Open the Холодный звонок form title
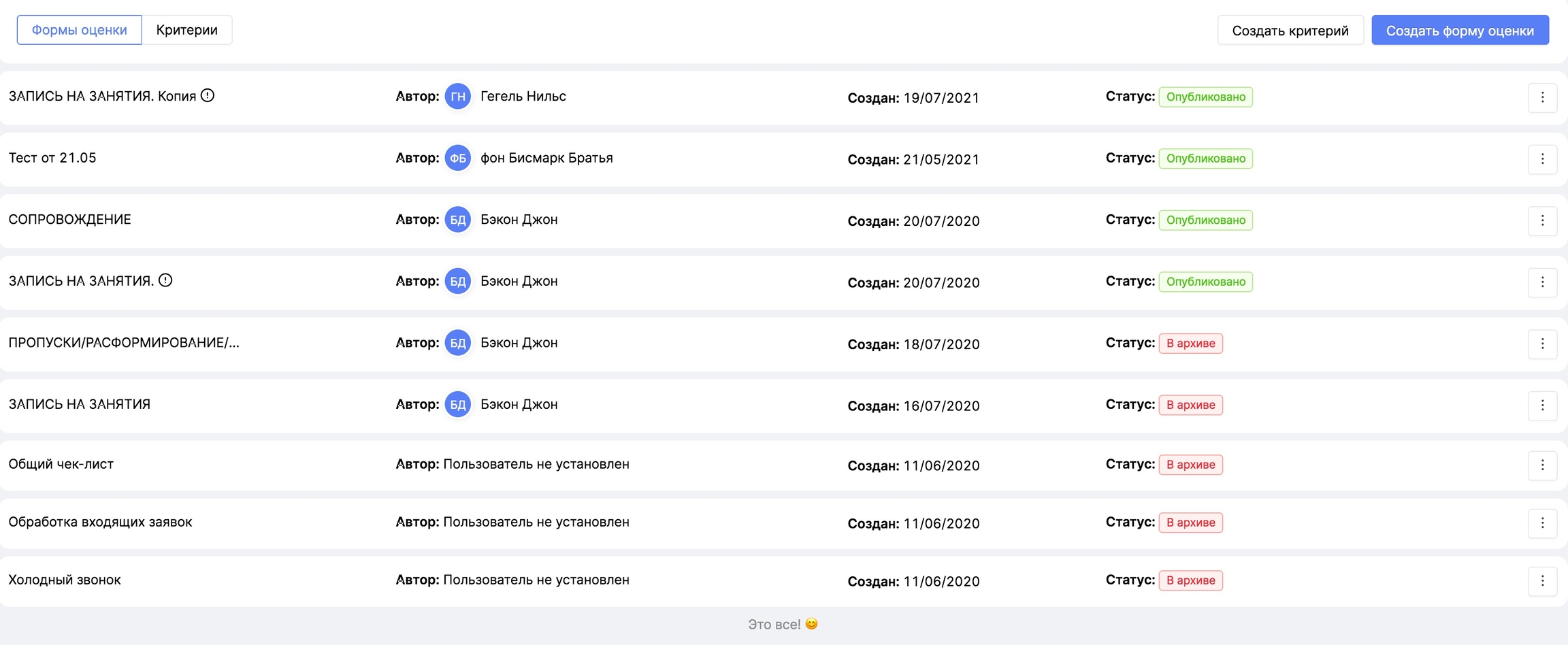Image resolution: width=1568 pixels, height=645 pixels. point(65,580)
